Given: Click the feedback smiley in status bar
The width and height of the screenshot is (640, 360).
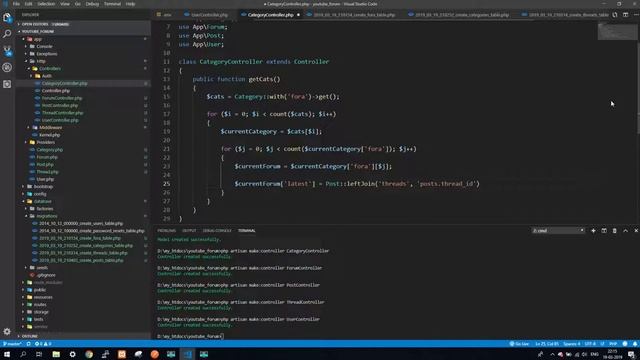Looking at the screenshot, I should (625, 344).
